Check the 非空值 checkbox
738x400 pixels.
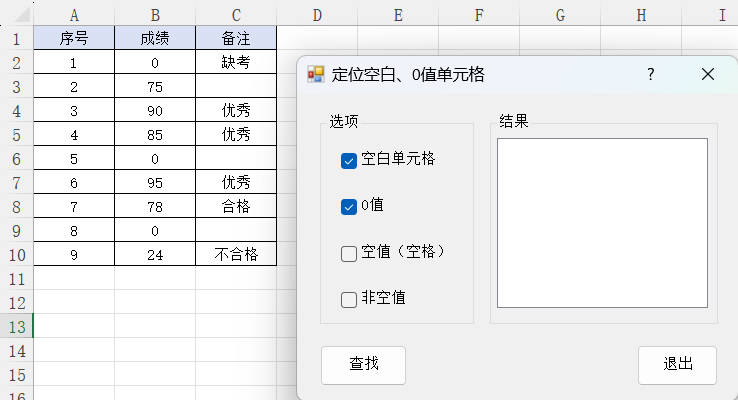[349, 299]
